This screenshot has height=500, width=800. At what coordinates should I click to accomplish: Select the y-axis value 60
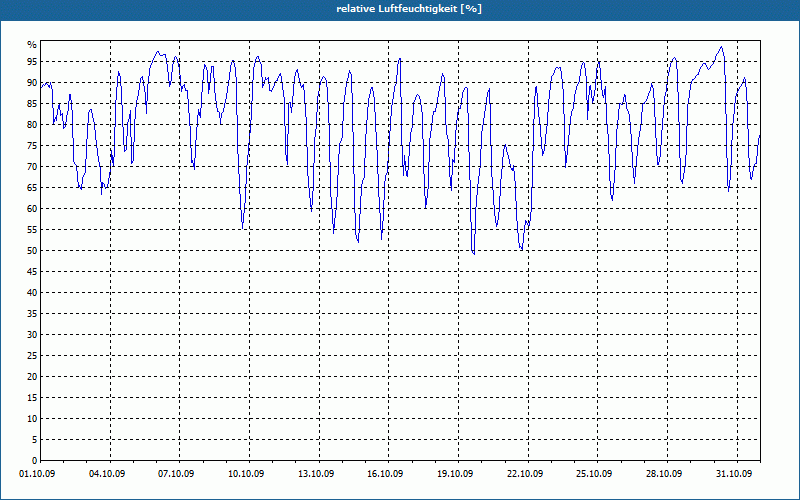click(x=32, y=209)
